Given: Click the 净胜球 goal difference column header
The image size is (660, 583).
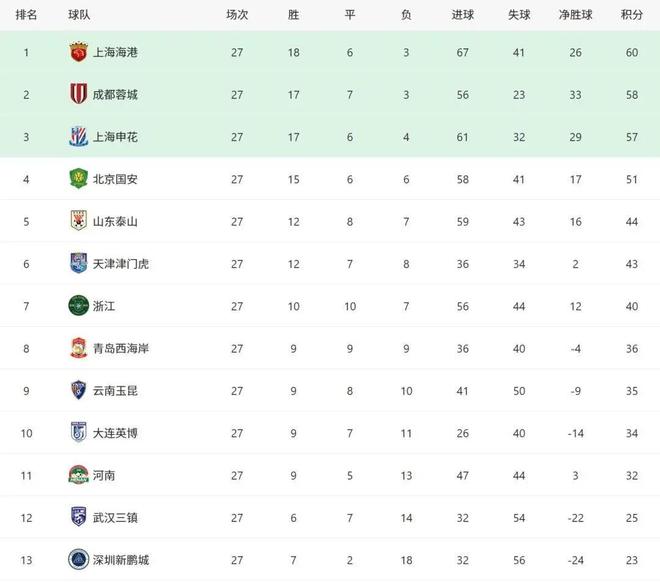Looking at the screenshot, I should 575,15.
